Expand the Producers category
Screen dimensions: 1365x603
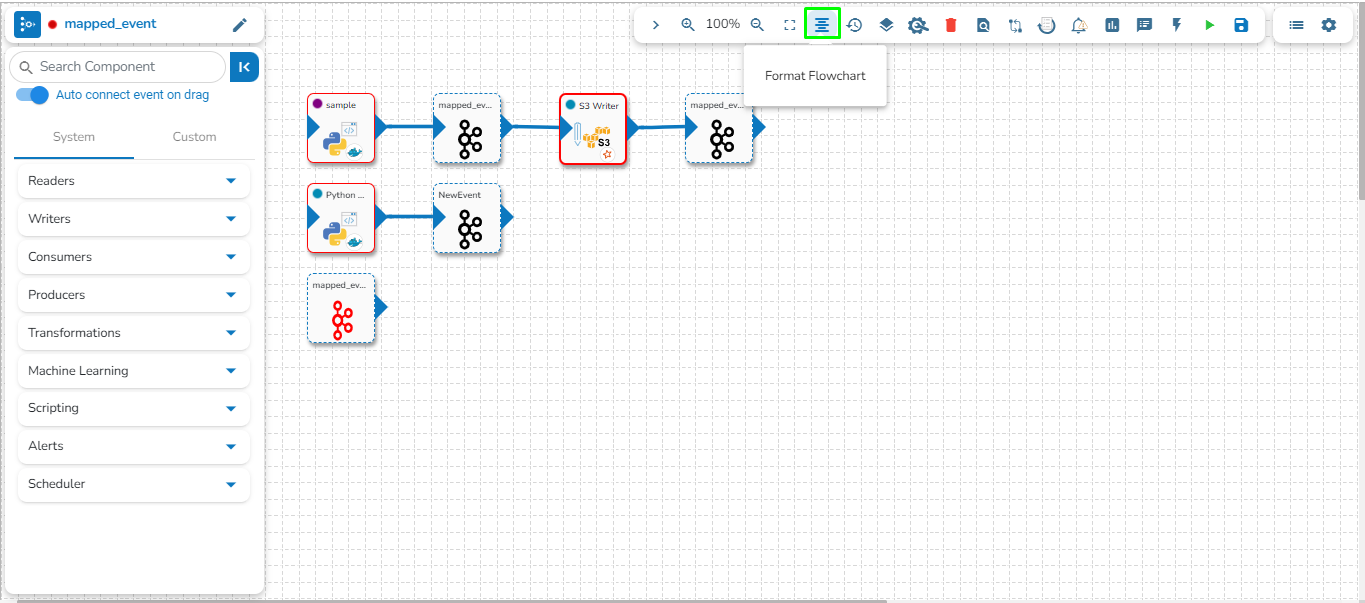134,295
